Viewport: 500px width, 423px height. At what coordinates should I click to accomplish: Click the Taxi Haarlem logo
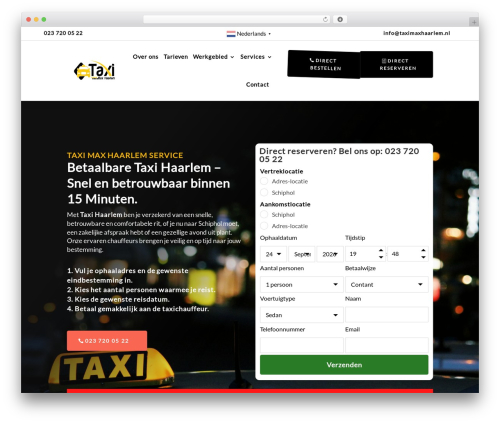(x=94, y=70)
